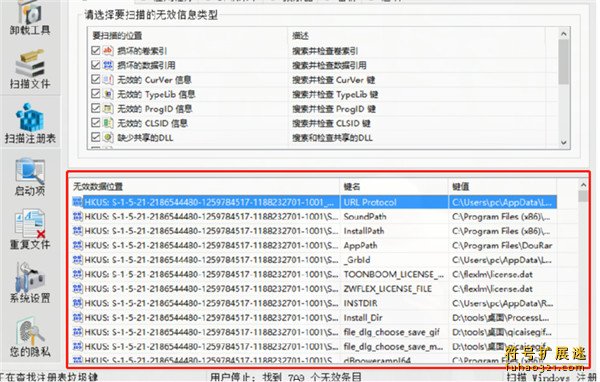Uncheck the 无效的 CLSID 信息 checkbox
This screenshot has height=382, width=600.
click(96, 122)
